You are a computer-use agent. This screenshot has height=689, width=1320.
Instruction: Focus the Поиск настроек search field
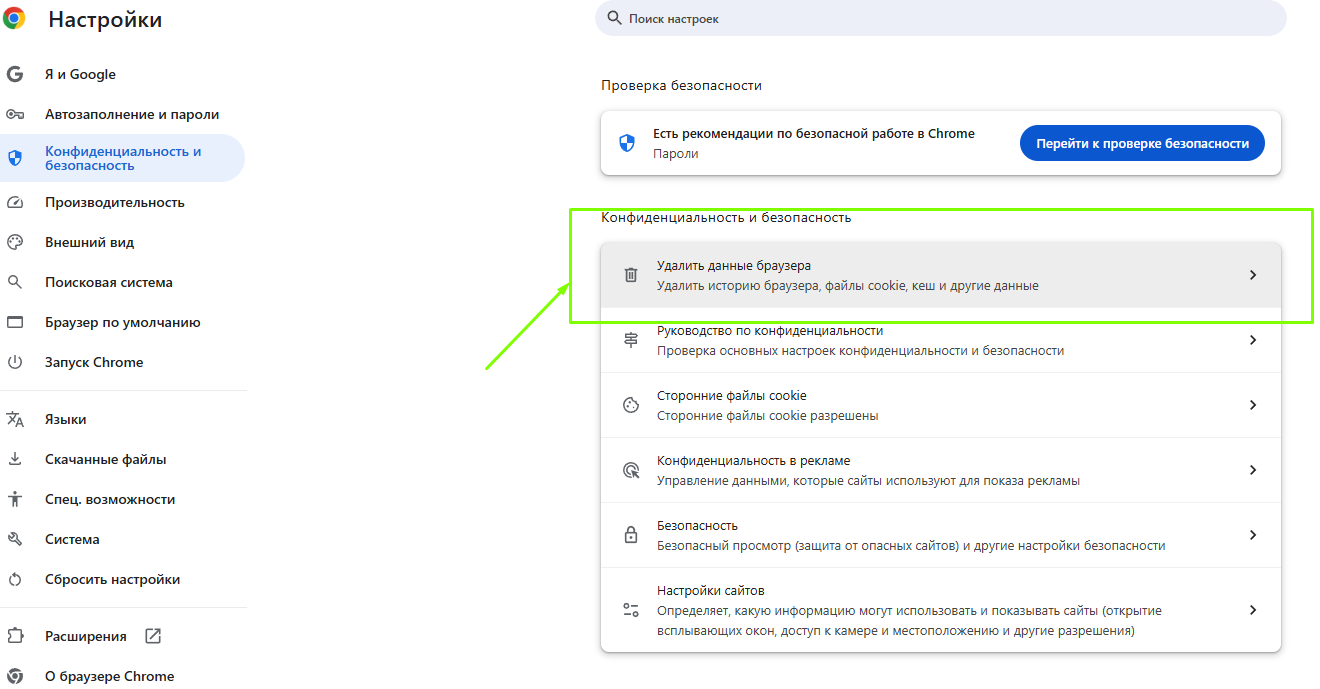point(940,18)
